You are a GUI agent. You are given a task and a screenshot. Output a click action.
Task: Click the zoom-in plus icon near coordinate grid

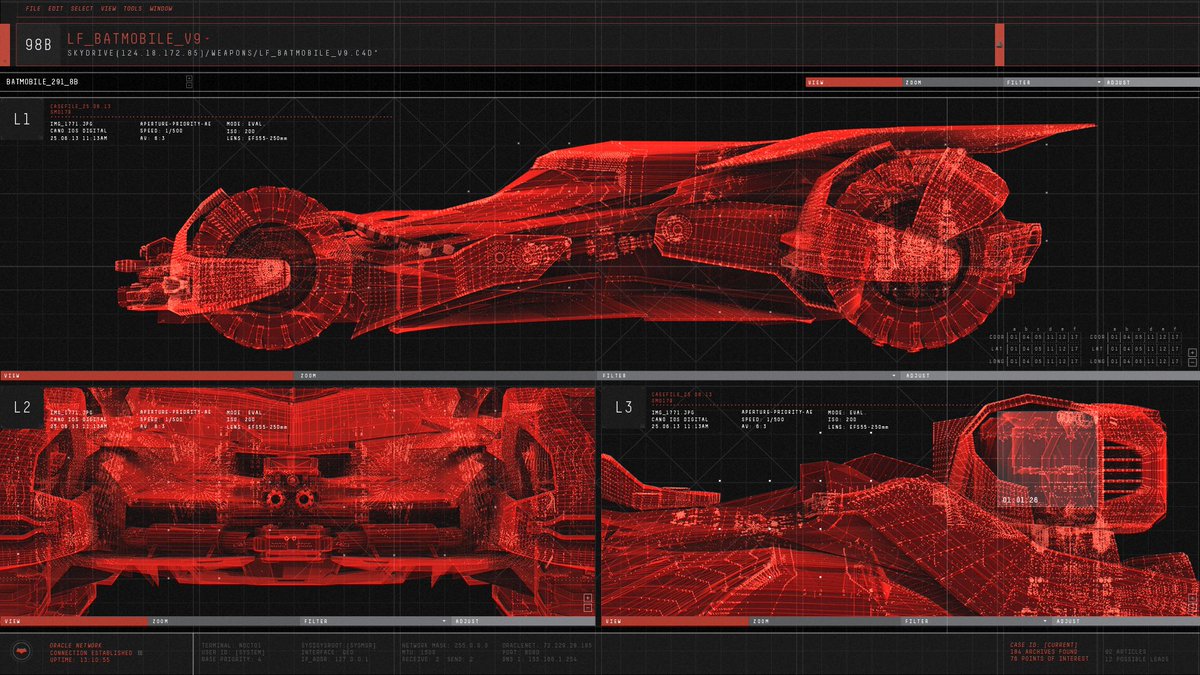pyautogui.click(x=1192, y=353)
